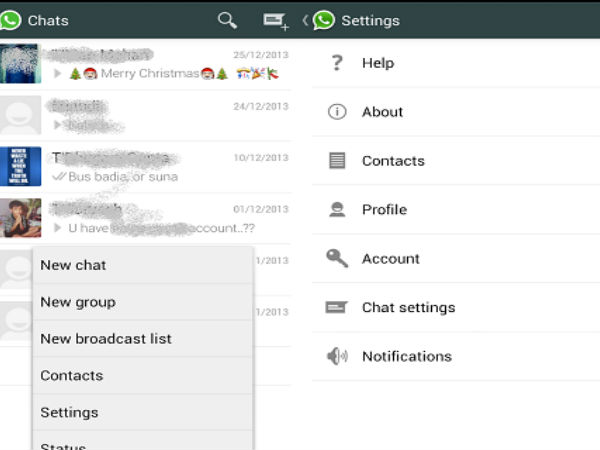Tap the new chat compose icon
This screenshot has width=600, height=450.
tap(273, 20)
